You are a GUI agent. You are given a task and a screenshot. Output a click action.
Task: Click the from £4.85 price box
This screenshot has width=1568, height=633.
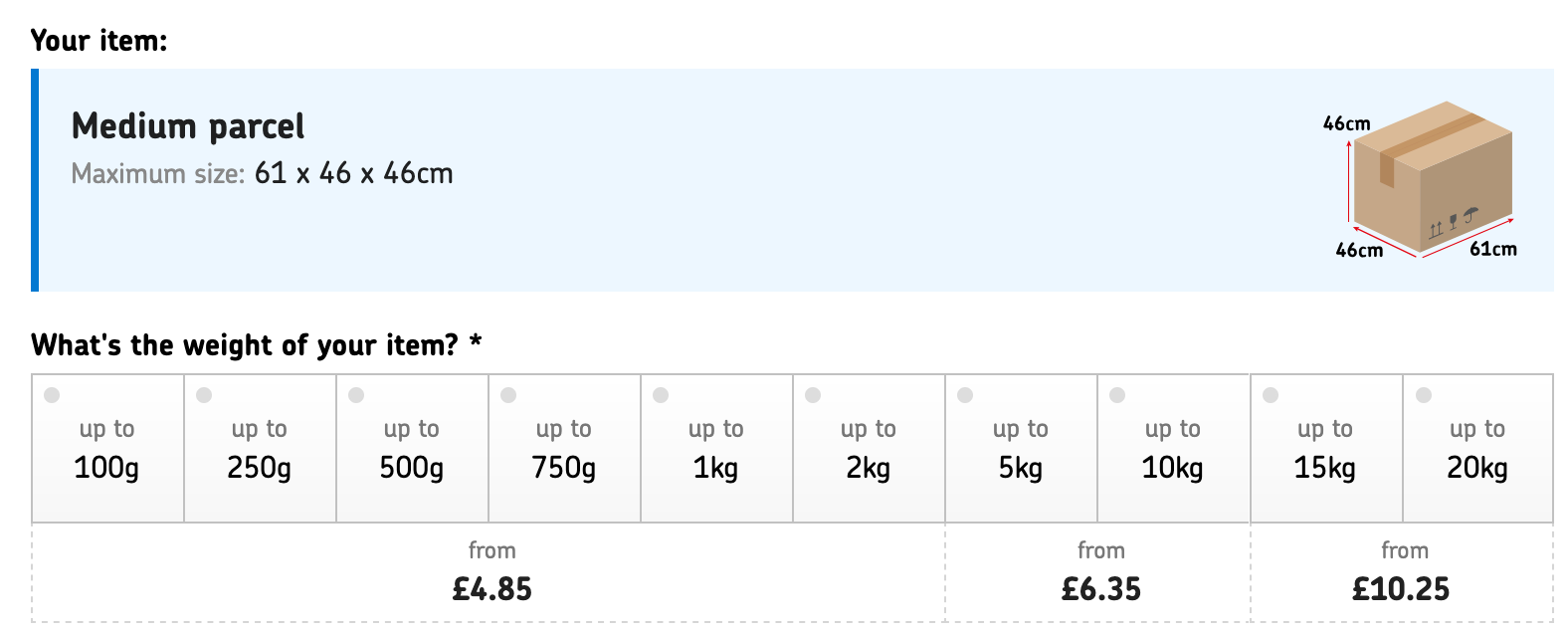pyautogui.click(x=490, y=573)
